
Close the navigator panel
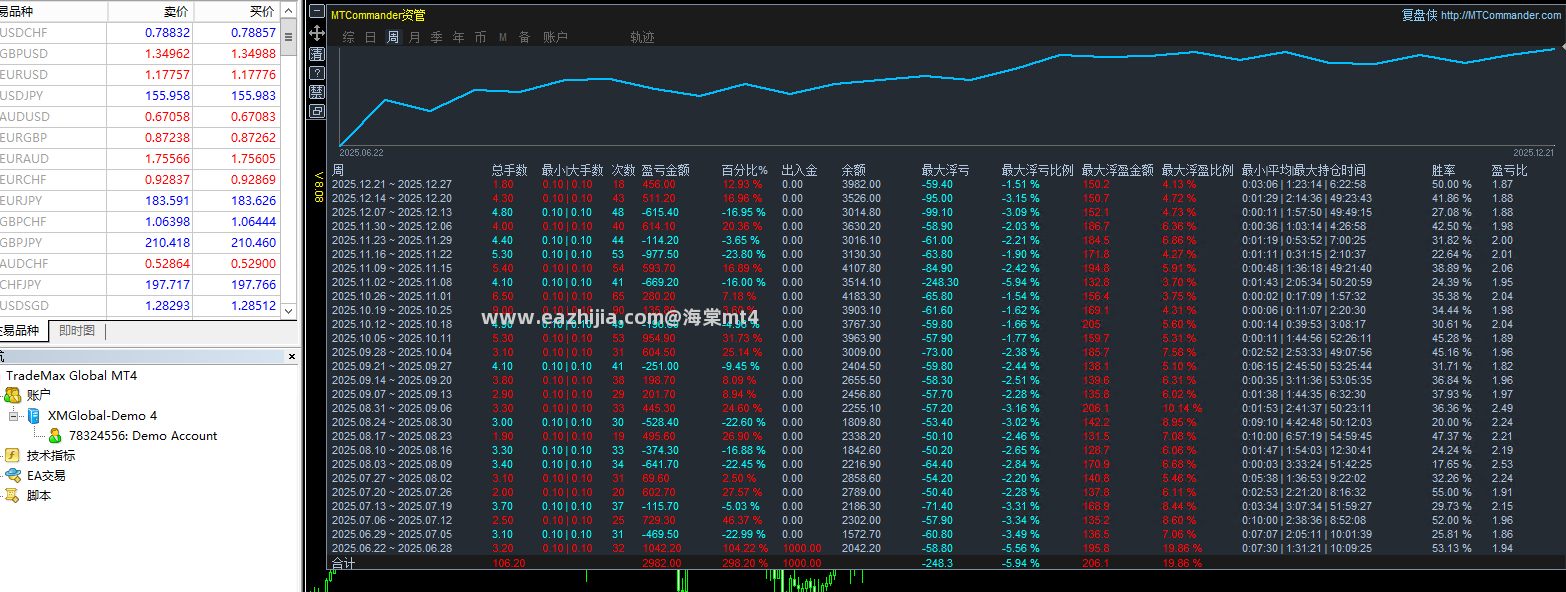pos(292,356)
